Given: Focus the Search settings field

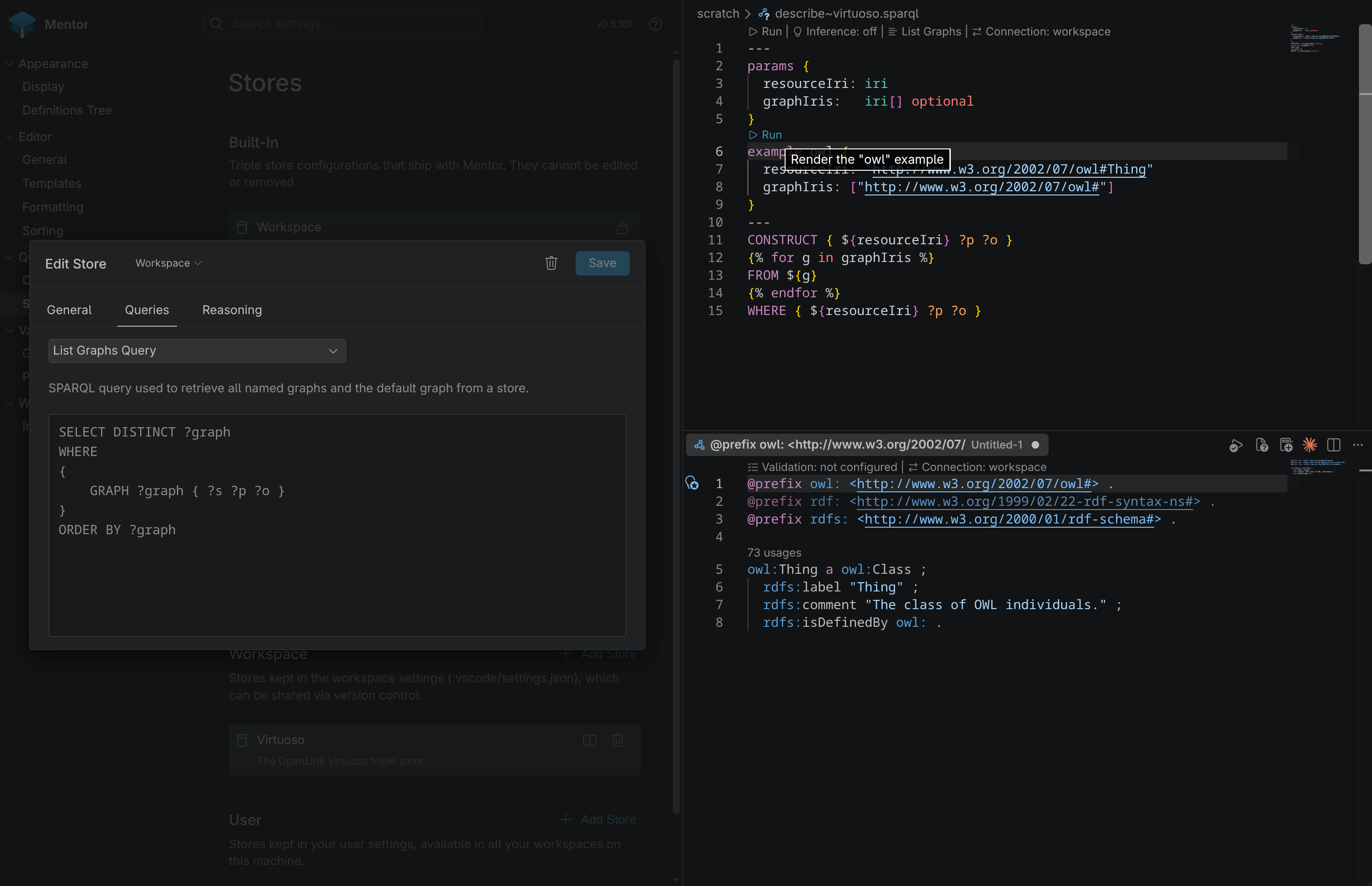Looking at the screenshot, I should (x=342, y=24).
